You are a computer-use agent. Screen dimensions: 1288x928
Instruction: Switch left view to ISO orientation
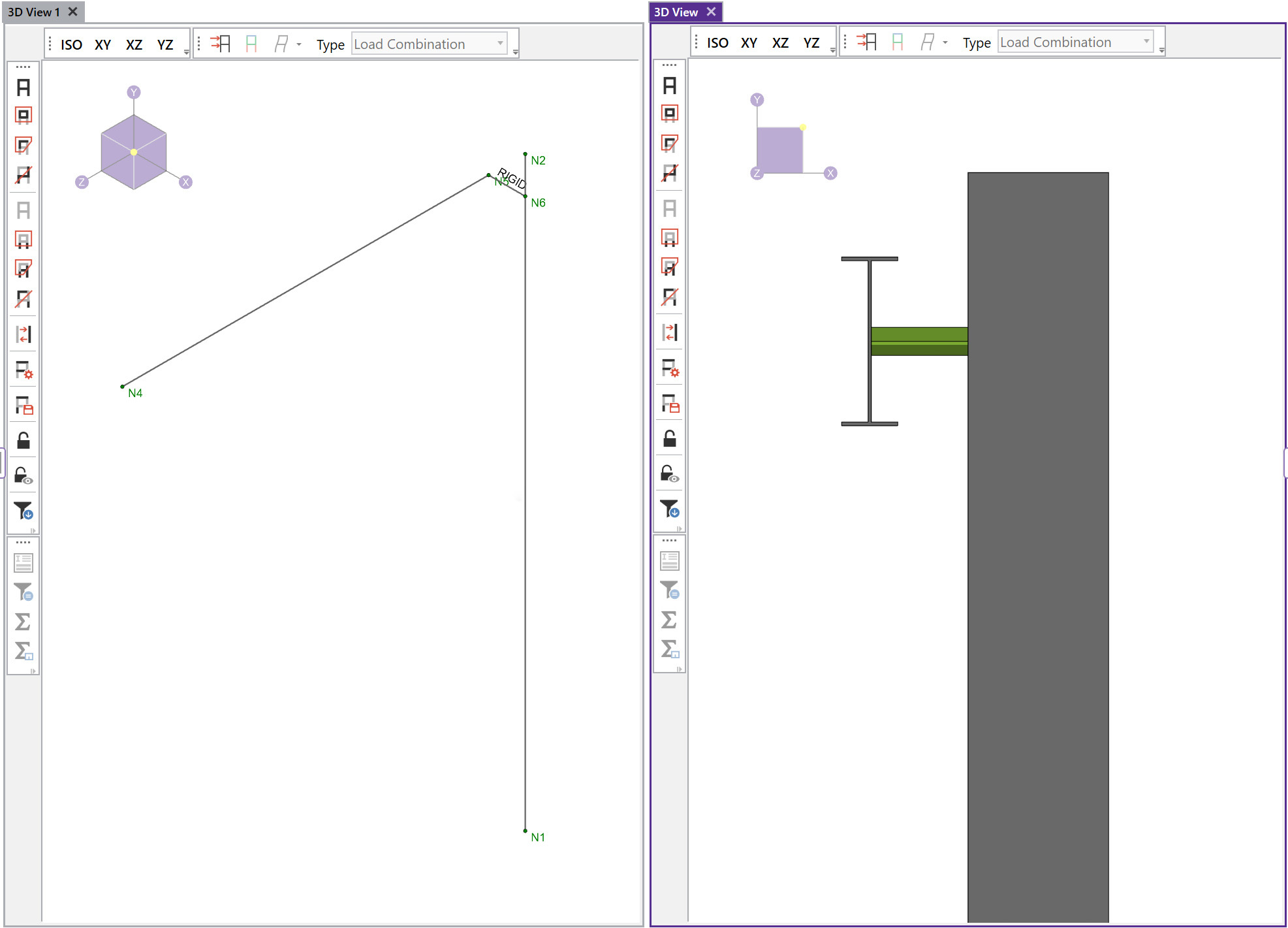pos(71,44)
